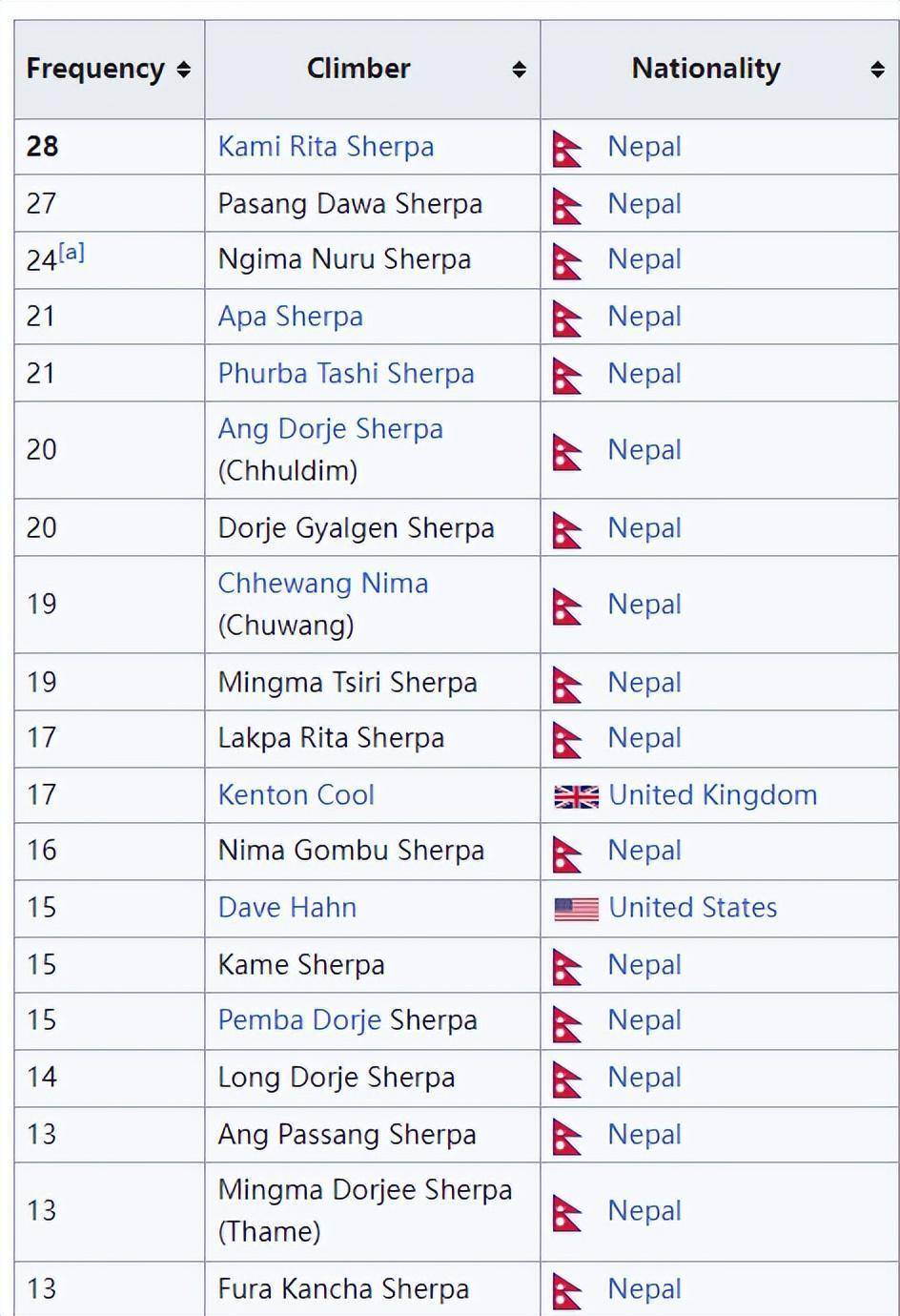Click Nepal flag in Fura Kancha row

pyautogui.click(x=567, y=1291)
